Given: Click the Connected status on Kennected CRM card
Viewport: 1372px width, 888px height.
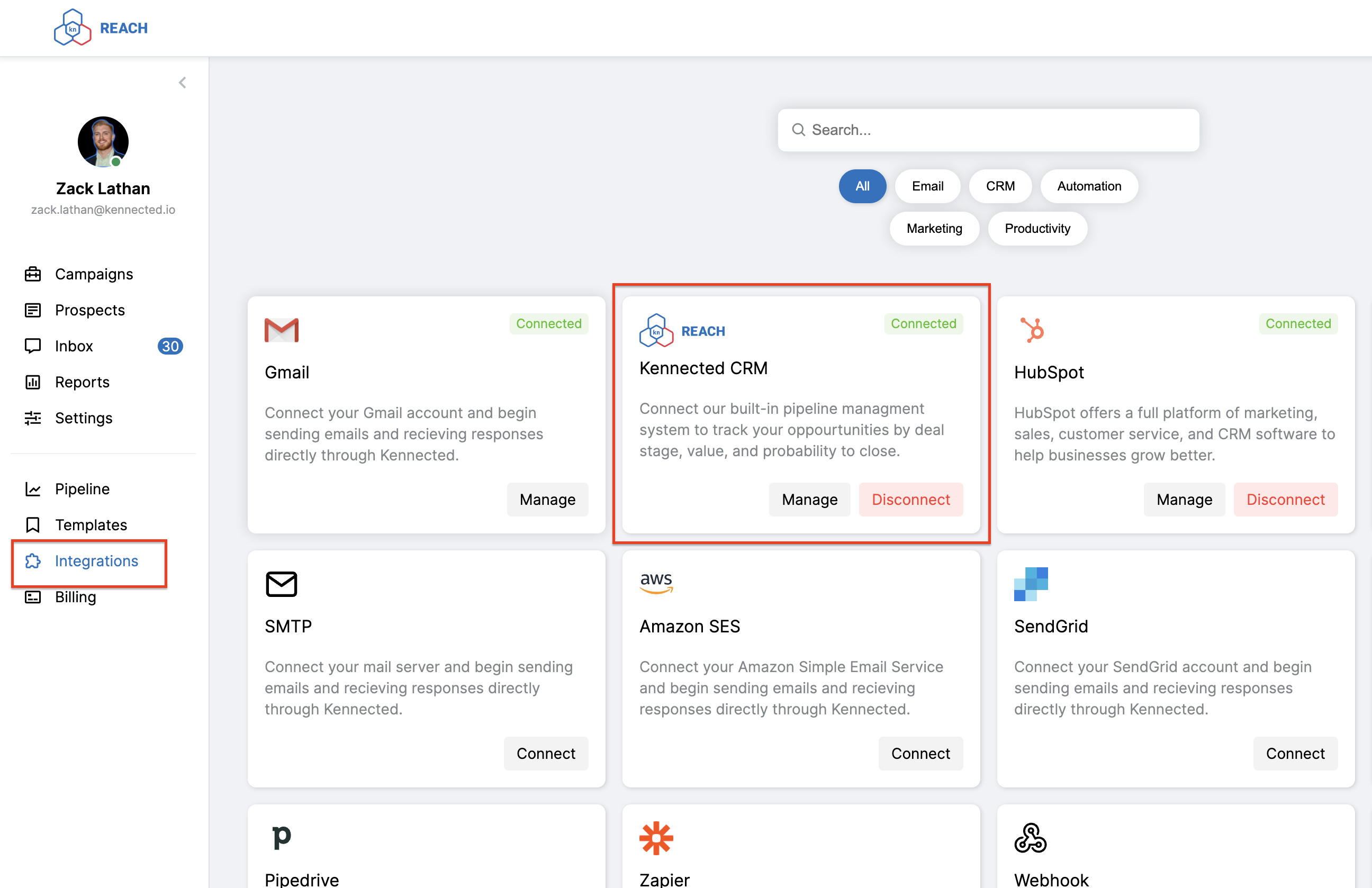Looking at the screenshot, I should pyautogui.click(x=923, y=324).
